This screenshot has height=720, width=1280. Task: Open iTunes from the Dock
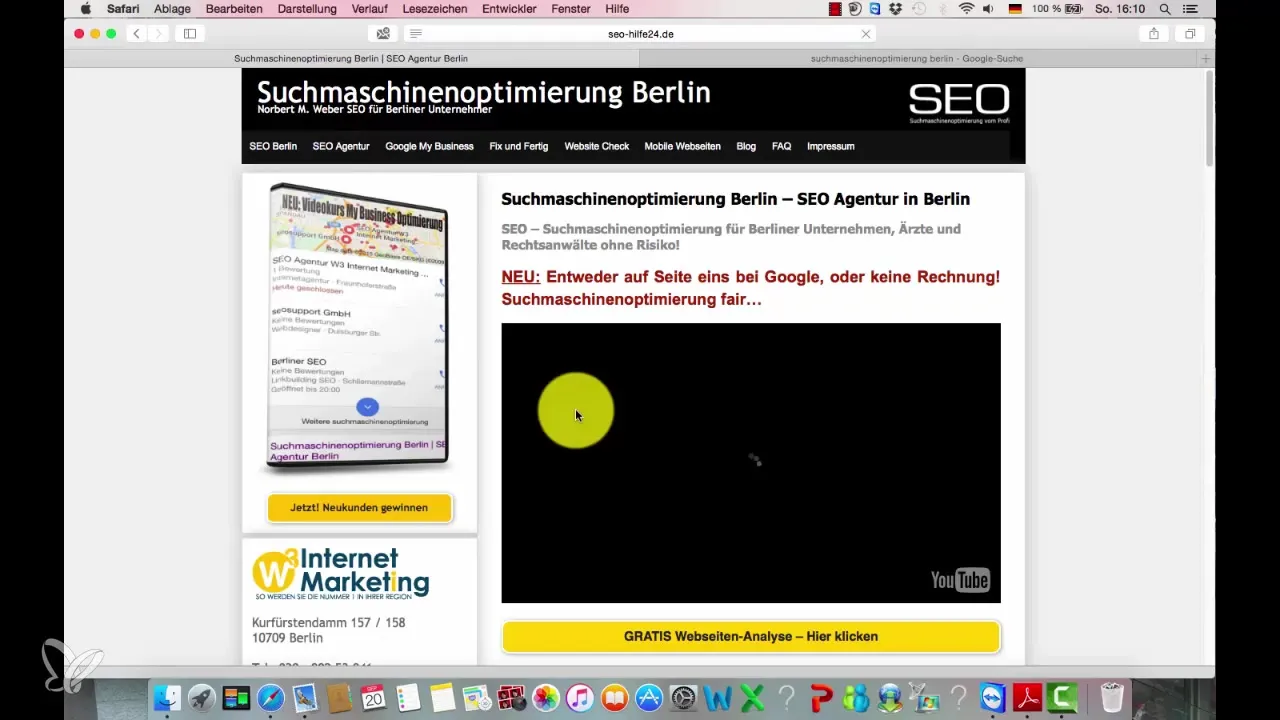[580, 697]
